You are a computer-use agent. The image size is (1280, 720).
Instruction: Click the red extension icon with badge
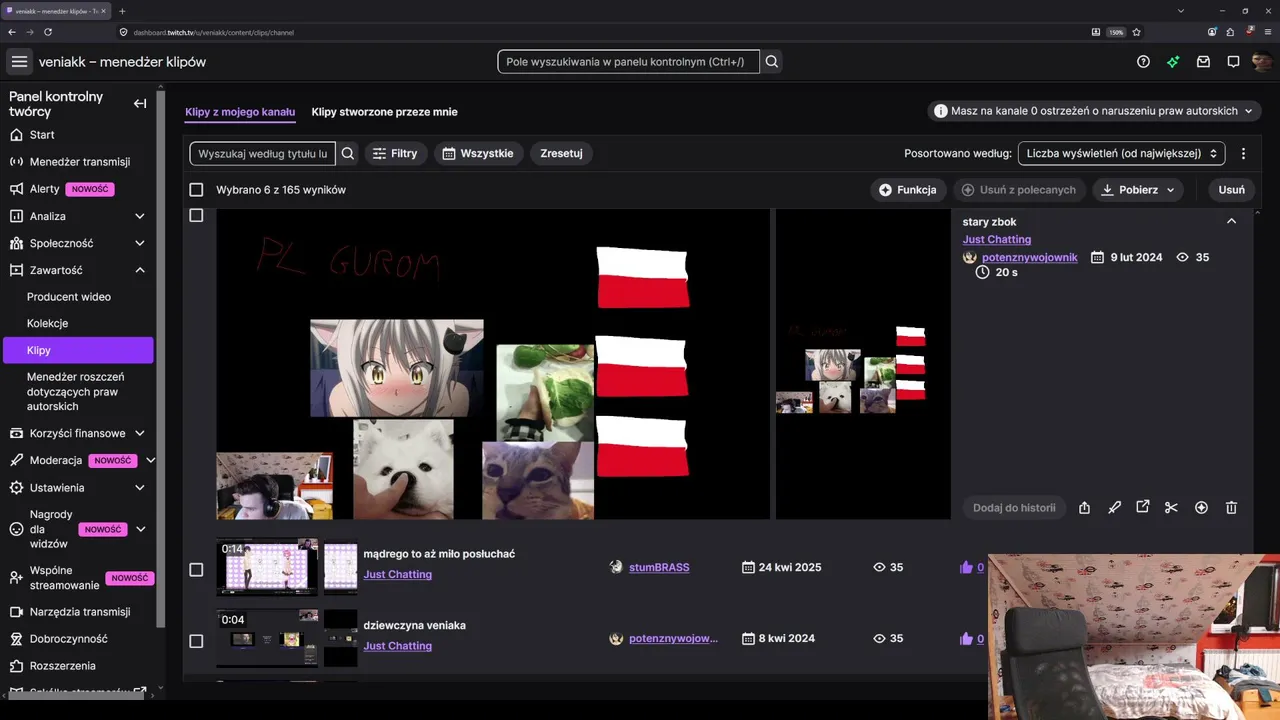coord(1250,32)
